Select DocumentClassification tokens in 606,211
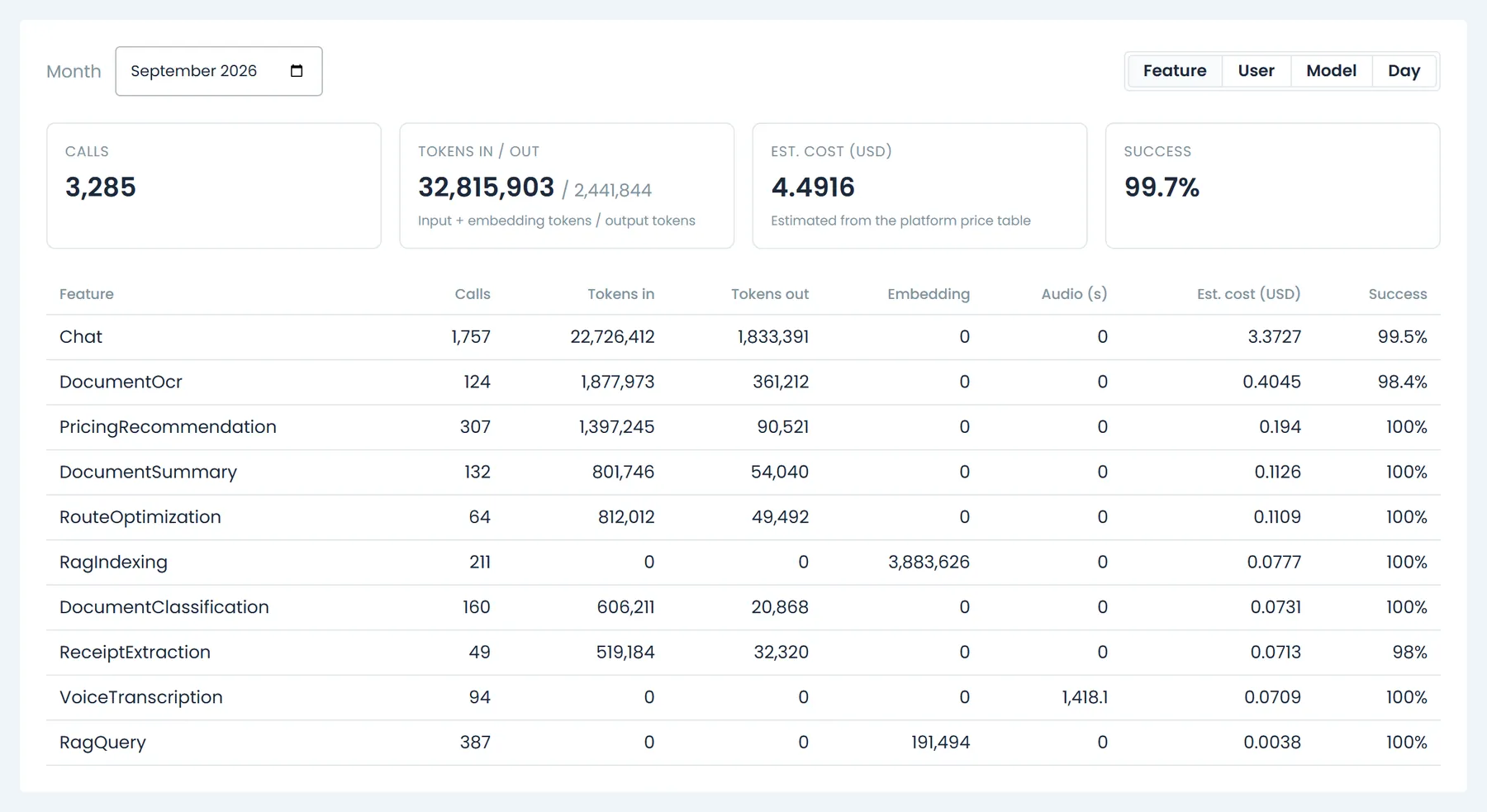The height and width of the screenshot is (812, 1487). click(625, 607)
